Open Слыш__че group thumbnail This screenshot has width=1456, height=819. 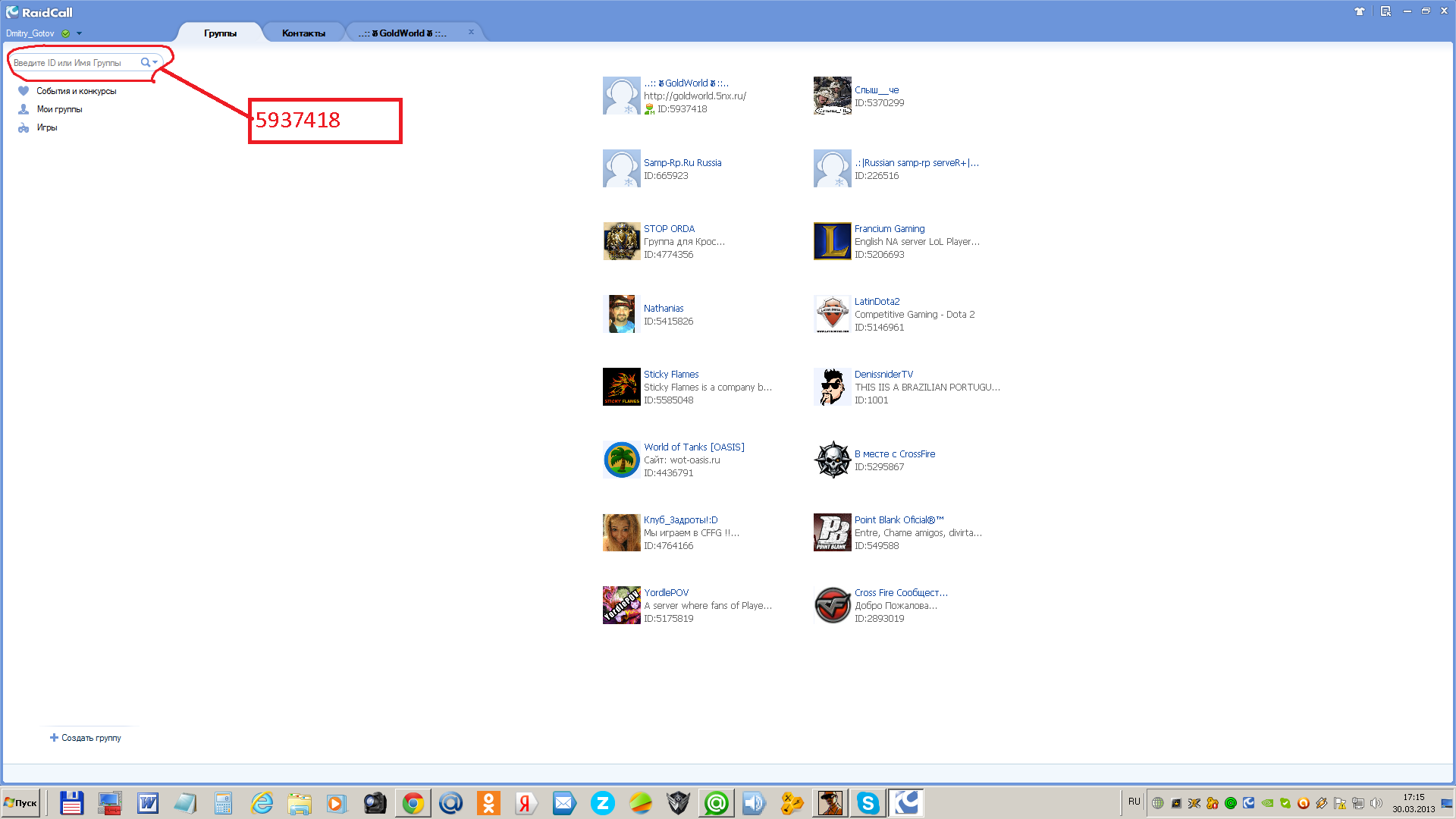833,96
